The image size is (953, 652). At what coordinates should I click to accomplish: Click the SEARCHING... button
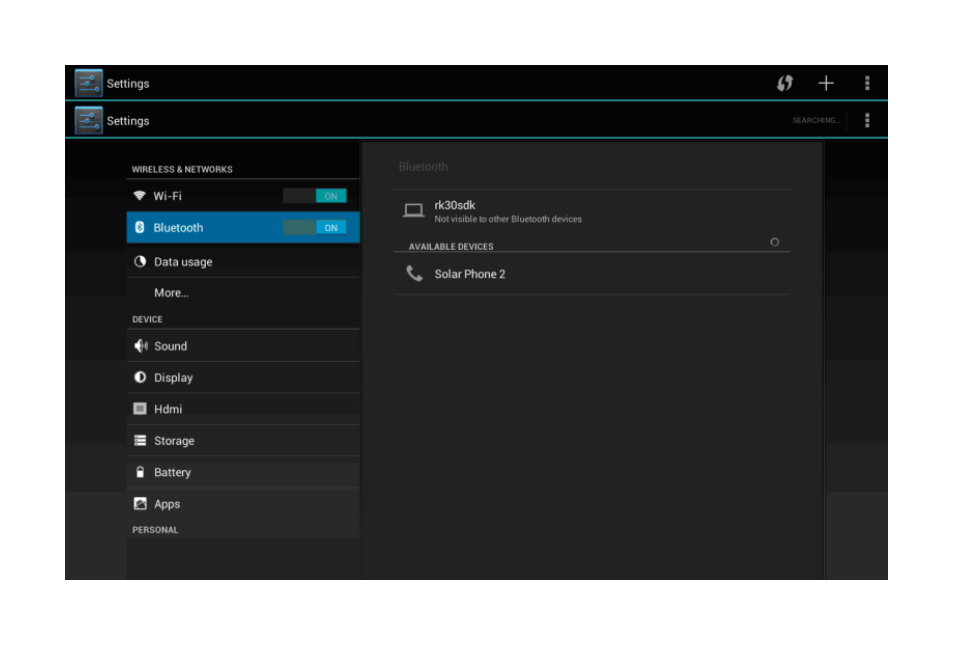(x=816, y=120)
